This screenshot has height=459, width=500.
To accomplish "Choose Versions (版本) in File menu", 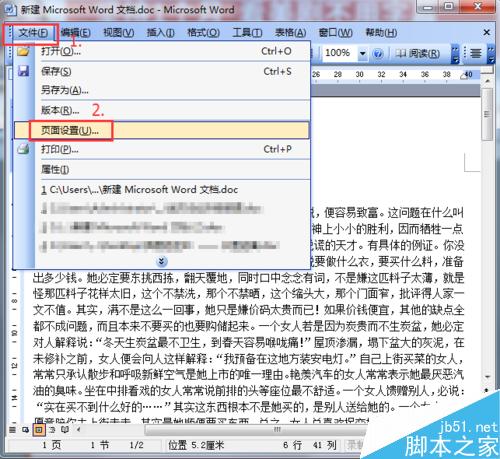I will (161, 110).
